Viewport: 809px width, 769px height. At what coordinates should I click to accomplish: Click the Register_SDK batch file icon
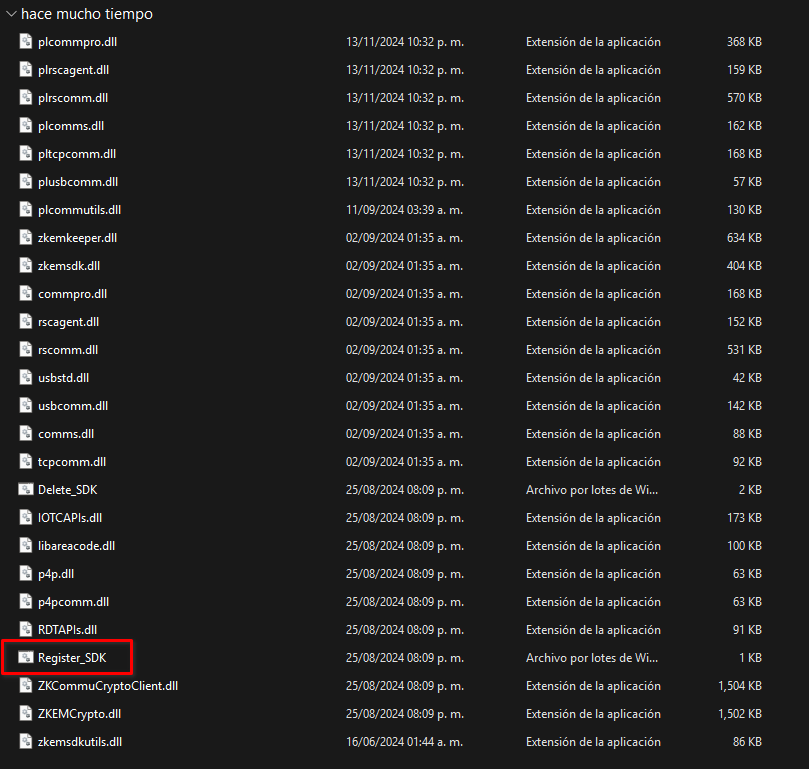coord(26,658)
